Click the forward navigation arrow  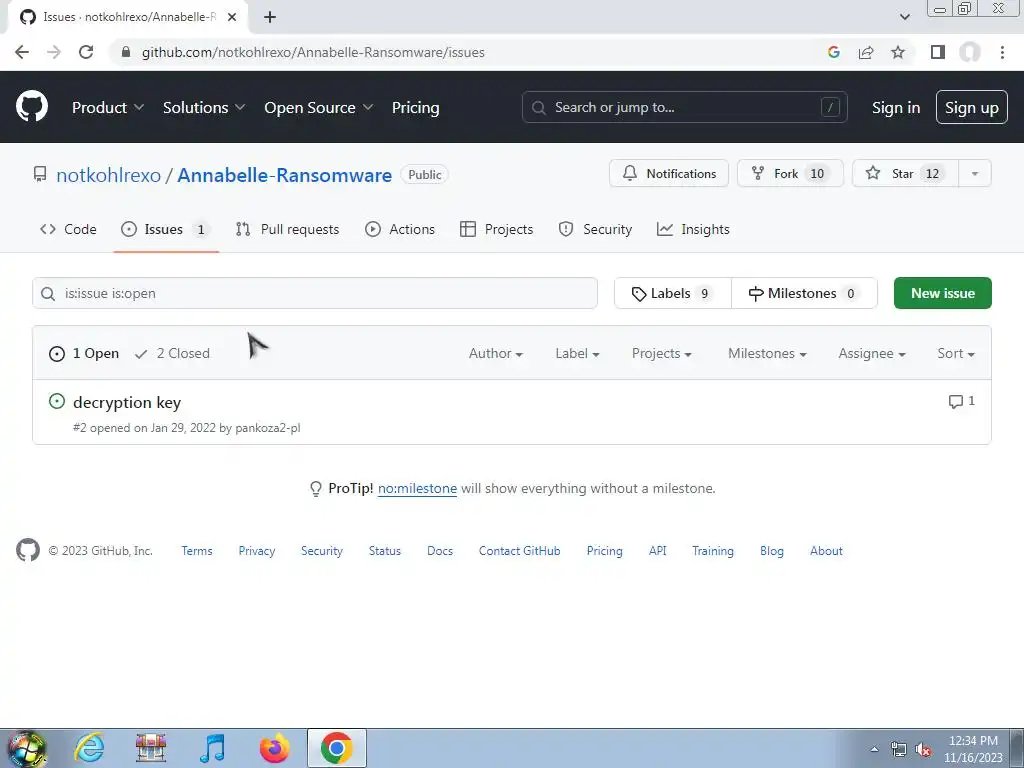coord(54,52)
